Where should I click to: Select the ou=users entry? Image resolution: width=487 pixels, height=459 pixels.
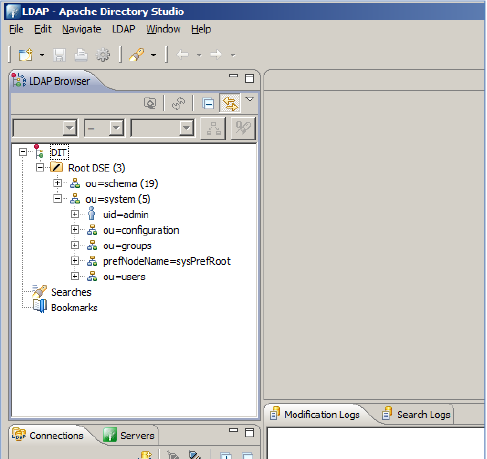click(x=124, y=277)
